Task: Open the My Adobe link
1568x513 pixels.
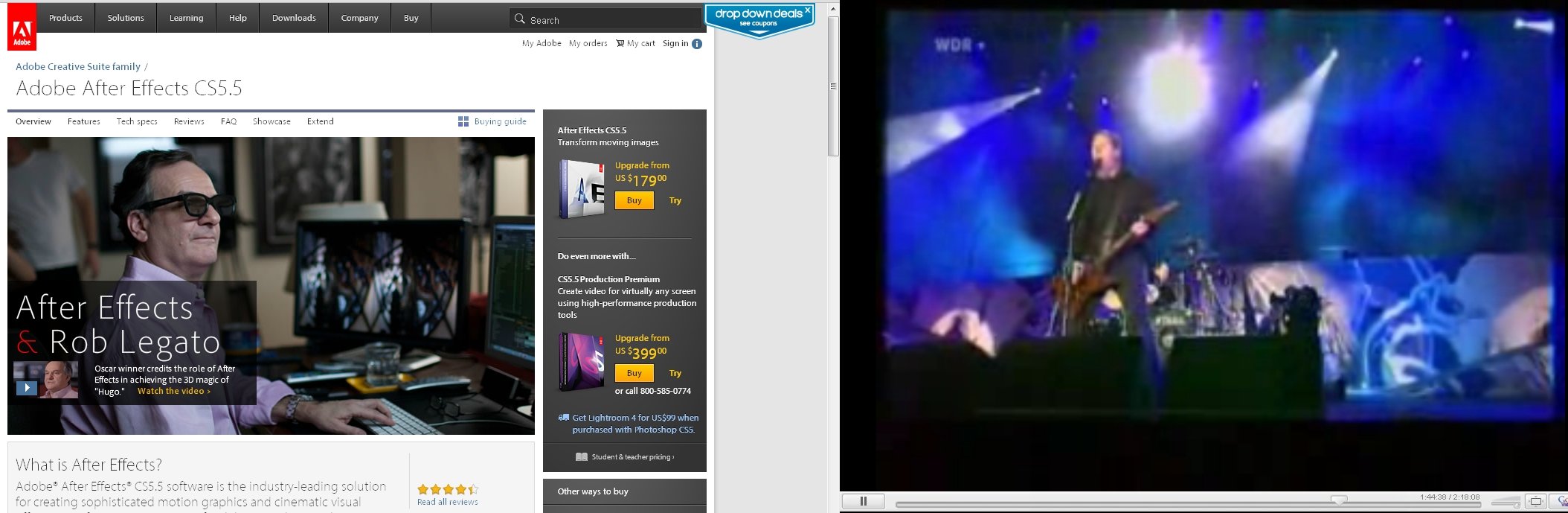Action: (542, 43)
